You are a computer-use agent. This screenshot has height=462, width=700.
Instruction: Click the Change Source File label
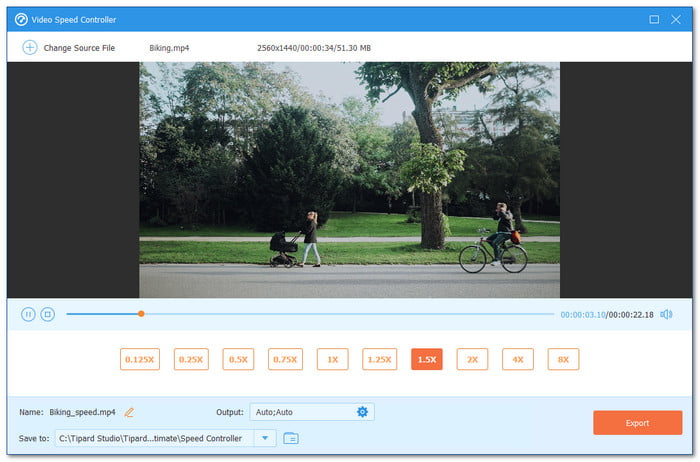[79, 48]
